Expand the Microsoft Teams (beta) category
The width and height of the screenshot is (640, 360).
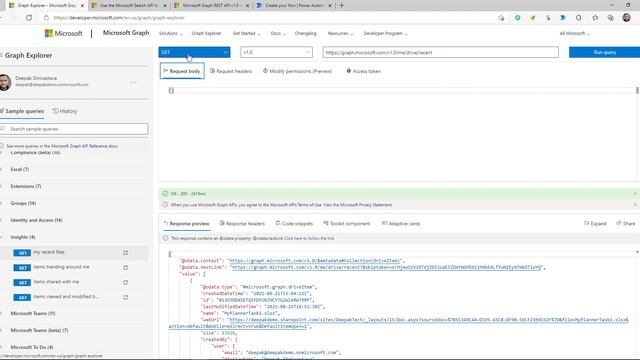coord(39,331)
